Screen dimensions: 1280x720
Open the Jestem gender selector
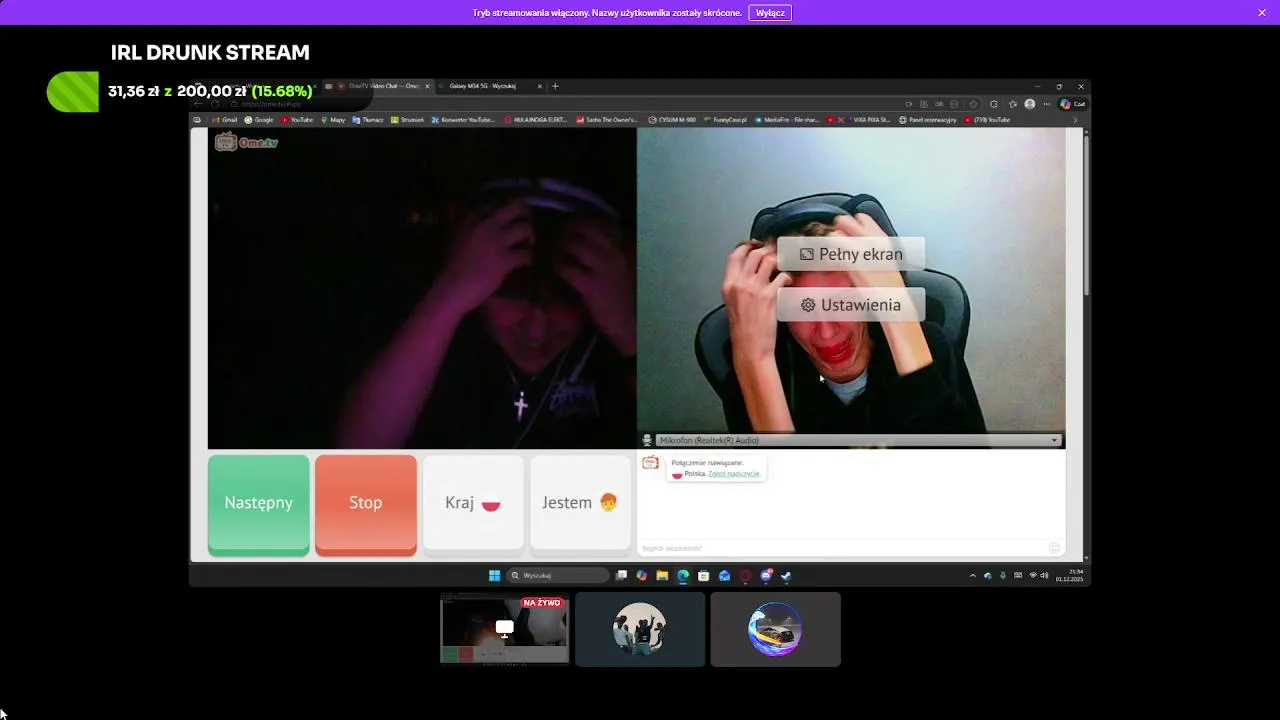point(580,503)
